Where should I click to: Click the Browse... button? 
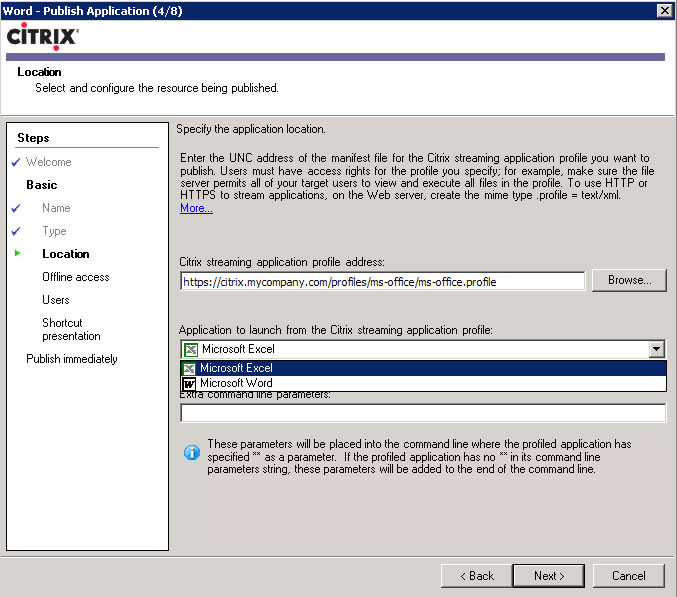click(629, 280)
